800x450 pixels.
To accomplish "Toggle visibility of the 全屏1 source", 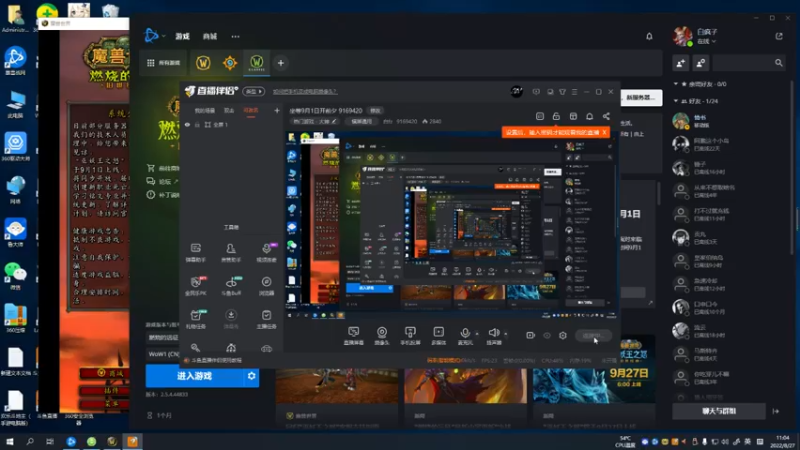I will click(x=187, y=124).
